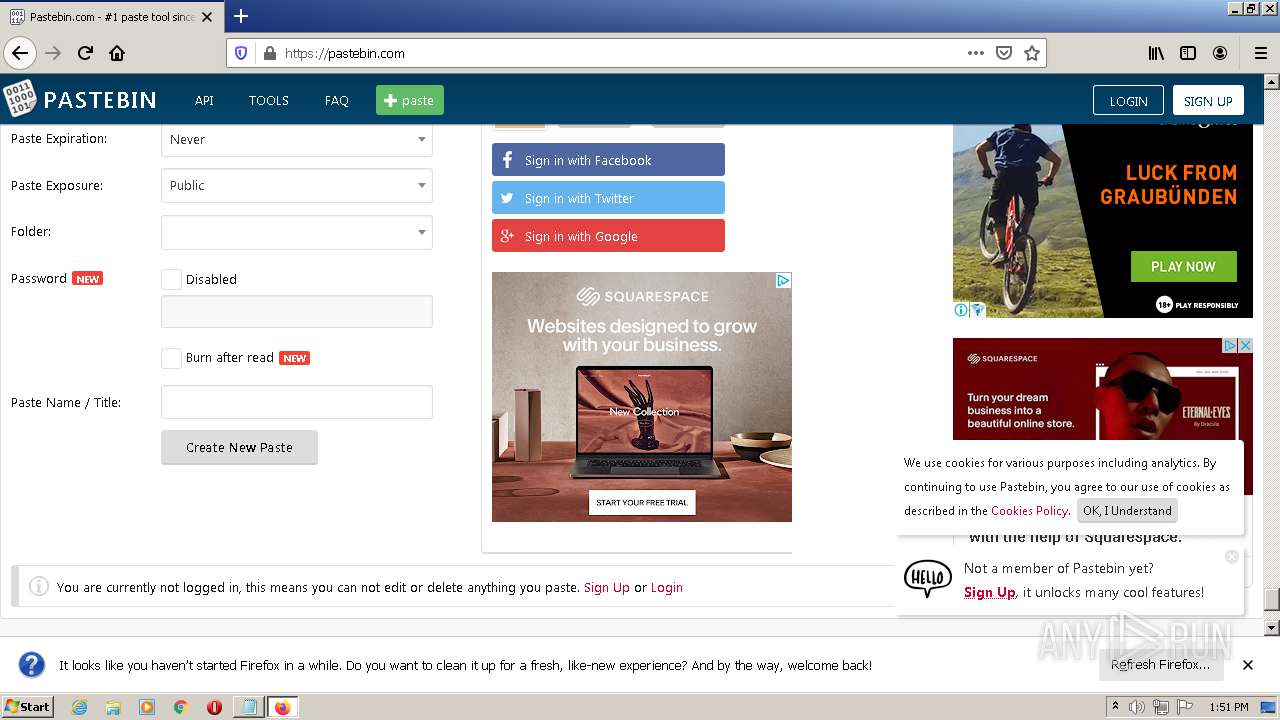Dismiss the Firefox refresh notification bar
The width and height of the screenshot is (1280, 720).
click(1248, 665)
